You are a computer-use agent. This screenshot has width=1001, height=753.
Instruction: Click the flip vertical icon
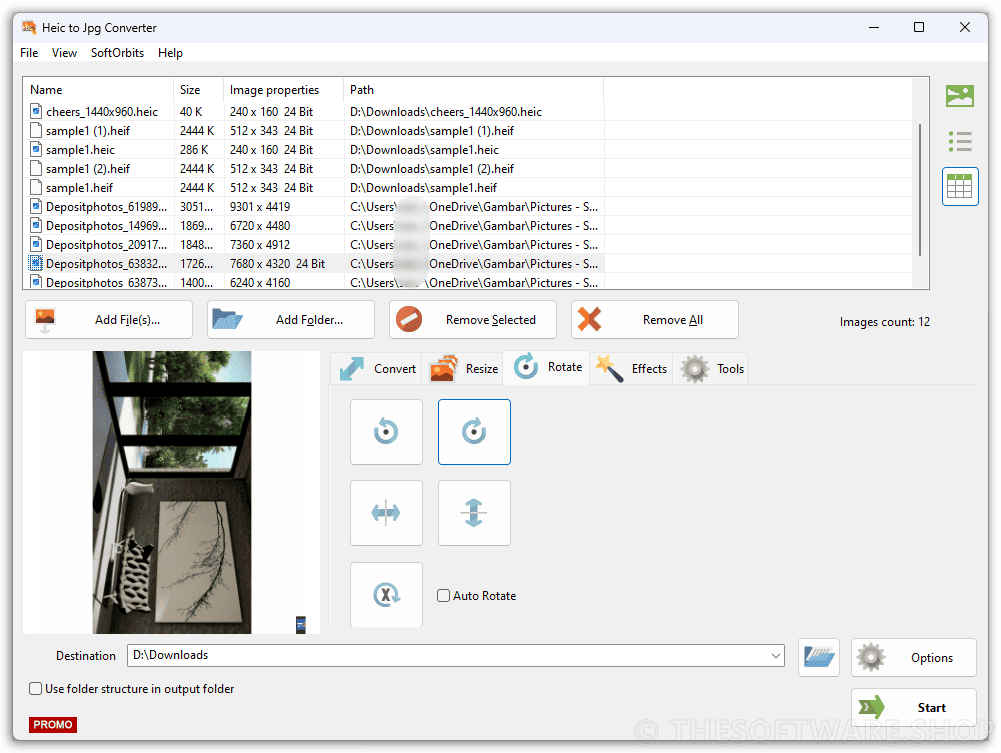(x=474, y=513)
